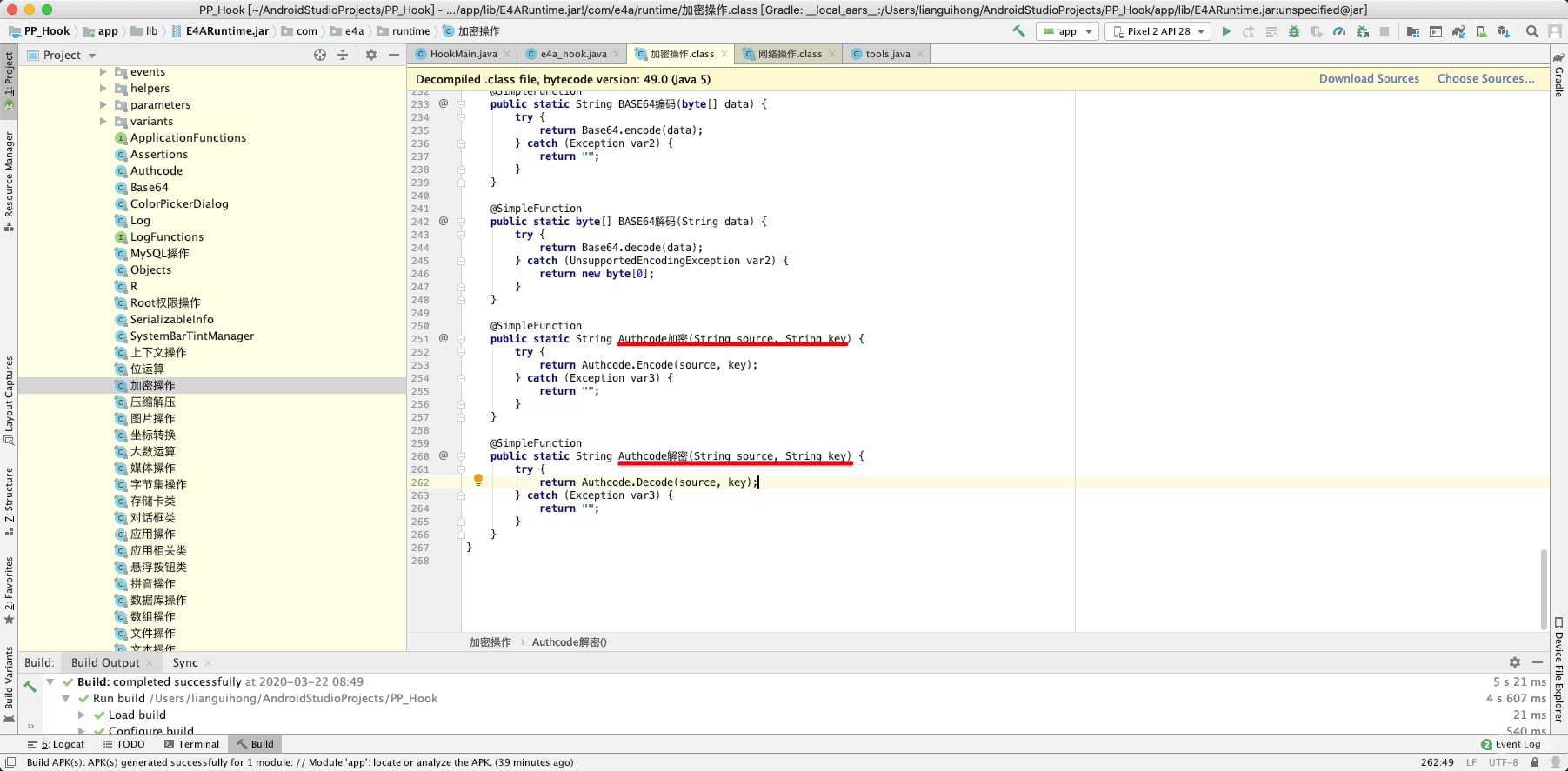Screen dimensions: 1568x771
Task: Select the Base64 class in project tree
Action: point(150,188)
